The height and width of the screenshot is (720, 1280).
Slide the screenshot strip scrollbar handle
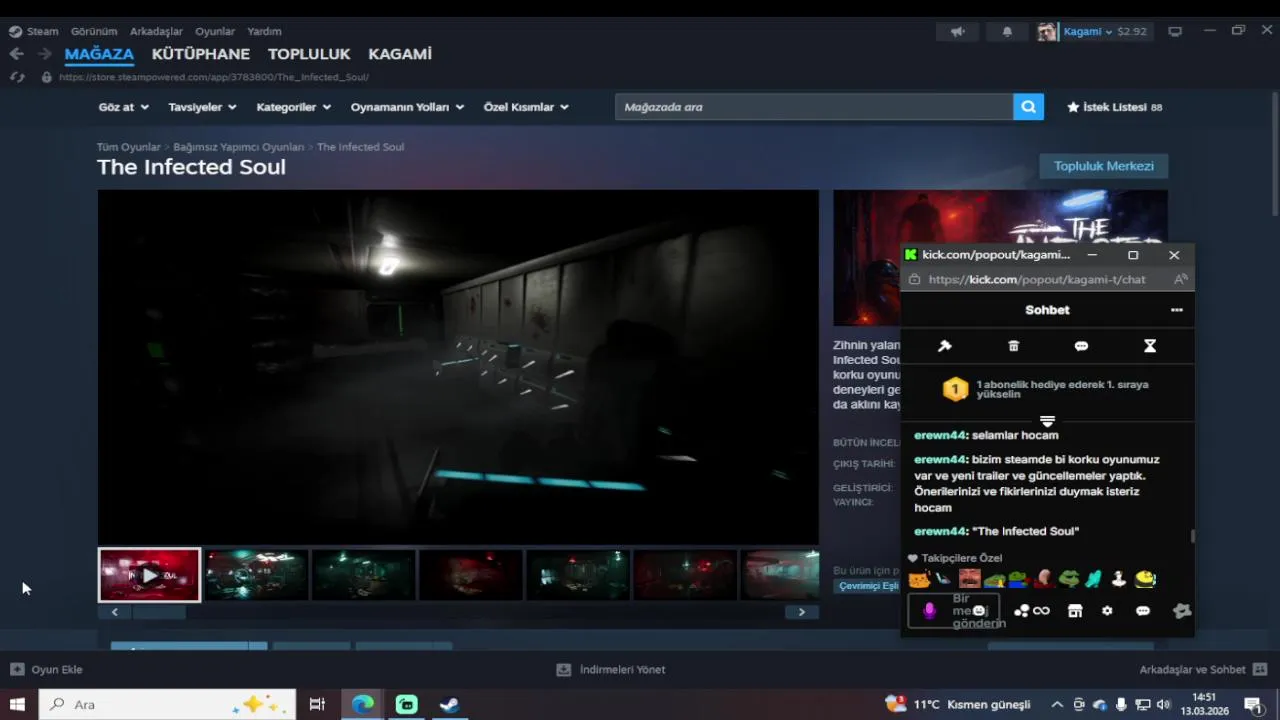point(159,612)
